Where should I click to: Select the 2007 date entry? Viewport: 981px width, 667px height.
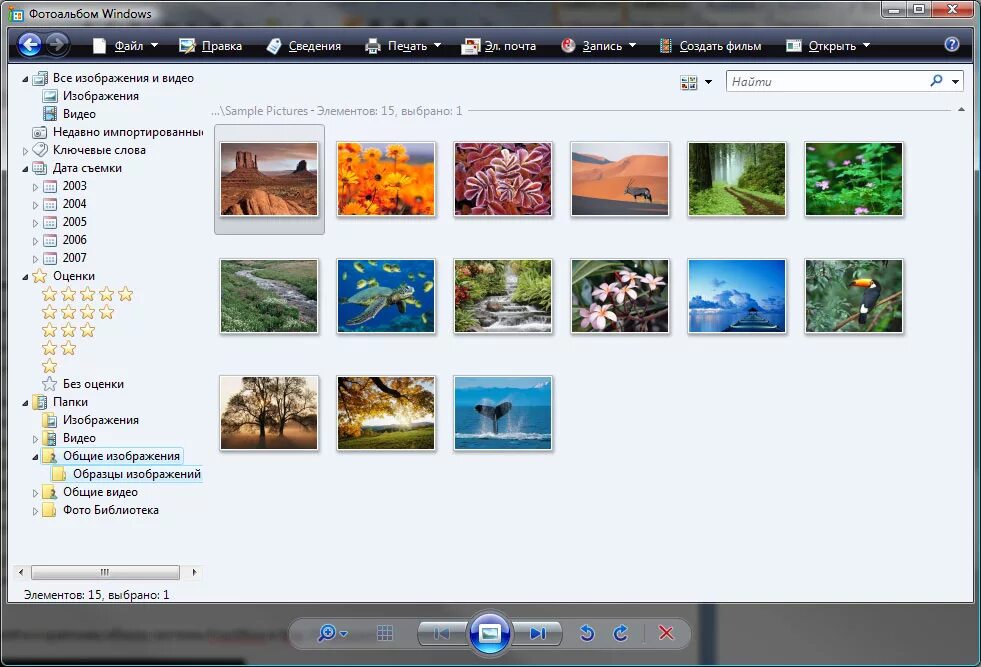point(74,258)
